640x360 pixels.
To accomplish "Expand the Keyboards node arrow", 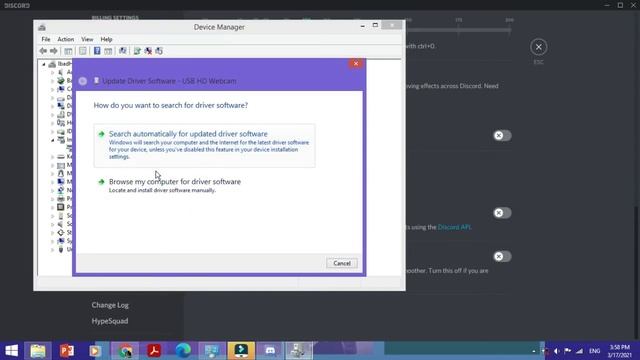I will click(52, 157).
